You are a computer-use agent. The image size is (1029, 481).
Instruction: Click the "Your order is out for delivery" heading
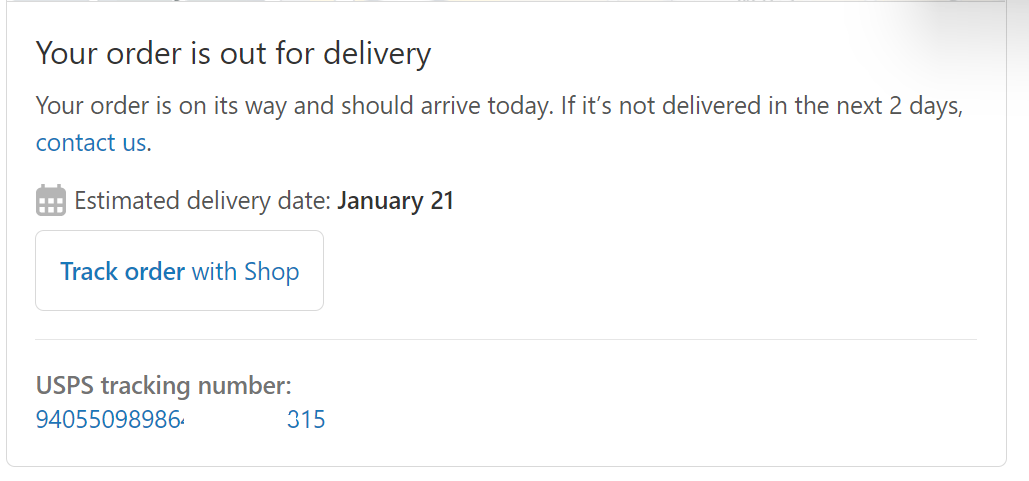233,53
